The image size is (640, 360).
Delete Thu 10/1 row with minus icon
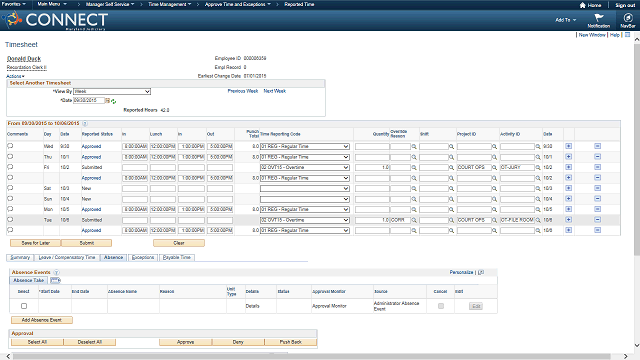point(598,157)
